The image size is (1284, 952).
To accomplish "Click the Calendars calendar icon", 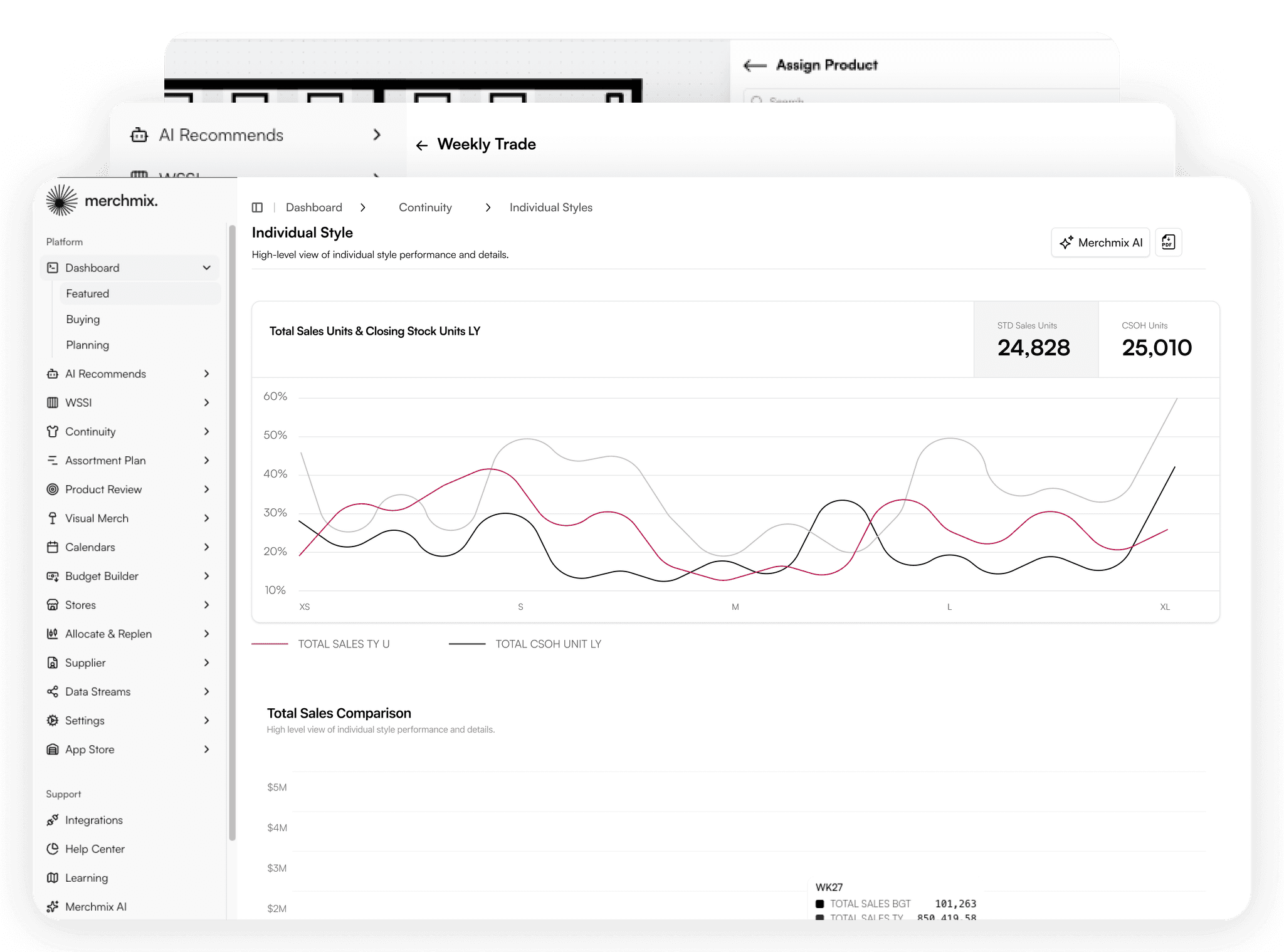I will click(x=53, y=547).
